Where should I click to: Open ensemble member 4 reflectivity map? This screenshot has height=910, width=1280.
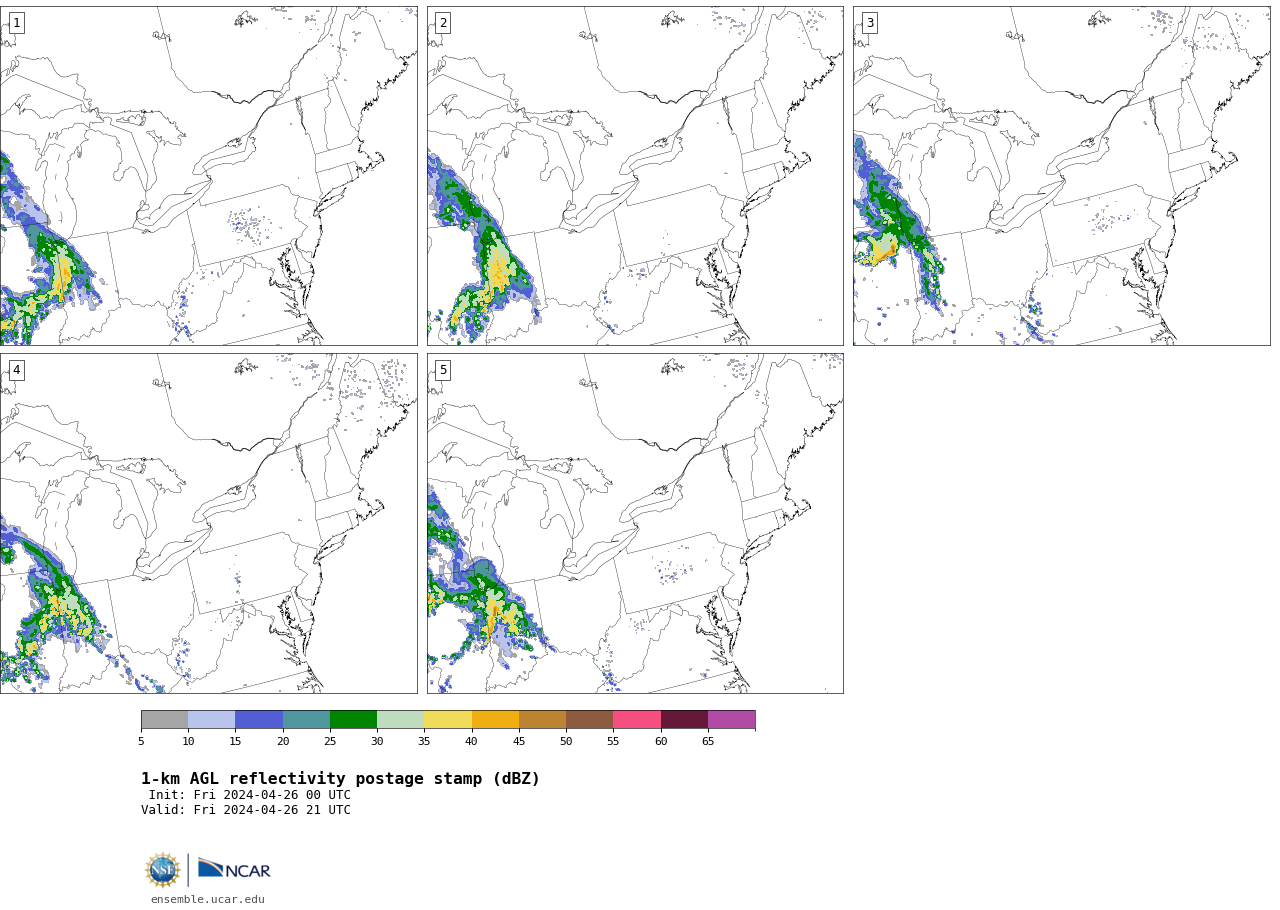pyautogui.click(x=208, y=523)
